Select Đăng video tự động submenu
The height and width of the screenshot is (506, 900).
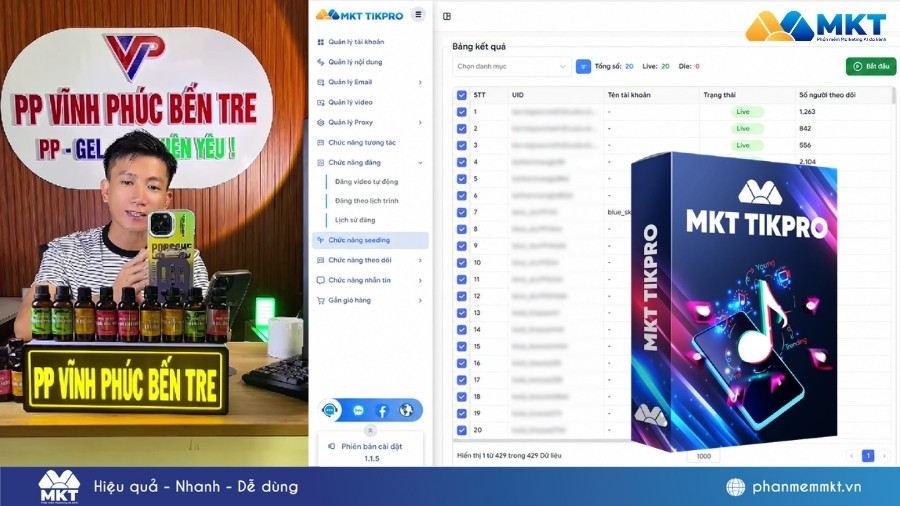coord(366,181)
